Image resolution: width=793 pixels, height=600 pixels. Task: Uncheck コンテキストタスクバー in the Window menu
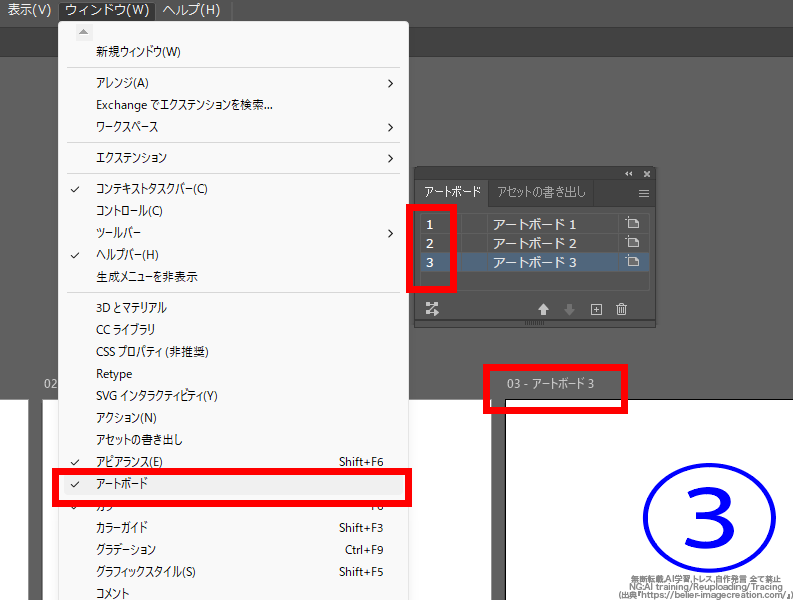(151, 189)
